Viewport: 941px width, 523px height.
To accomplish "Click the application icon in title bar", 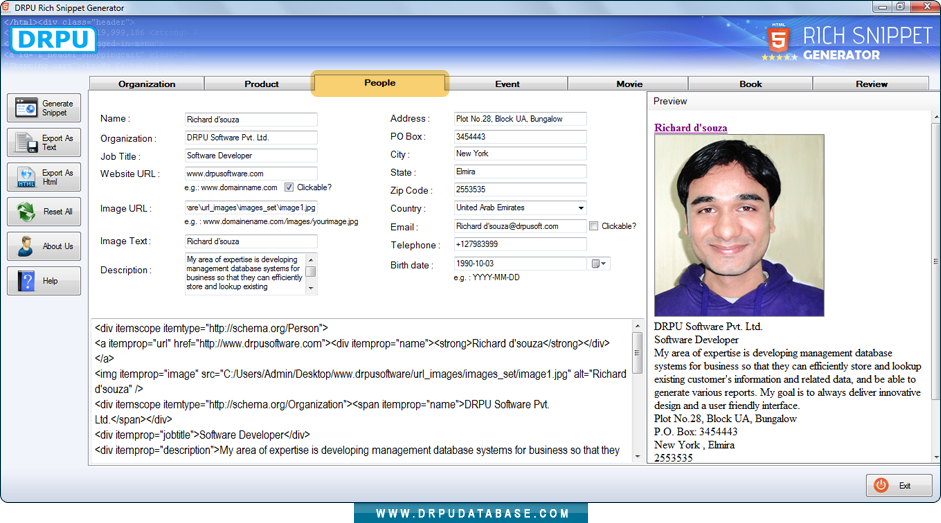I will point(5,7).
